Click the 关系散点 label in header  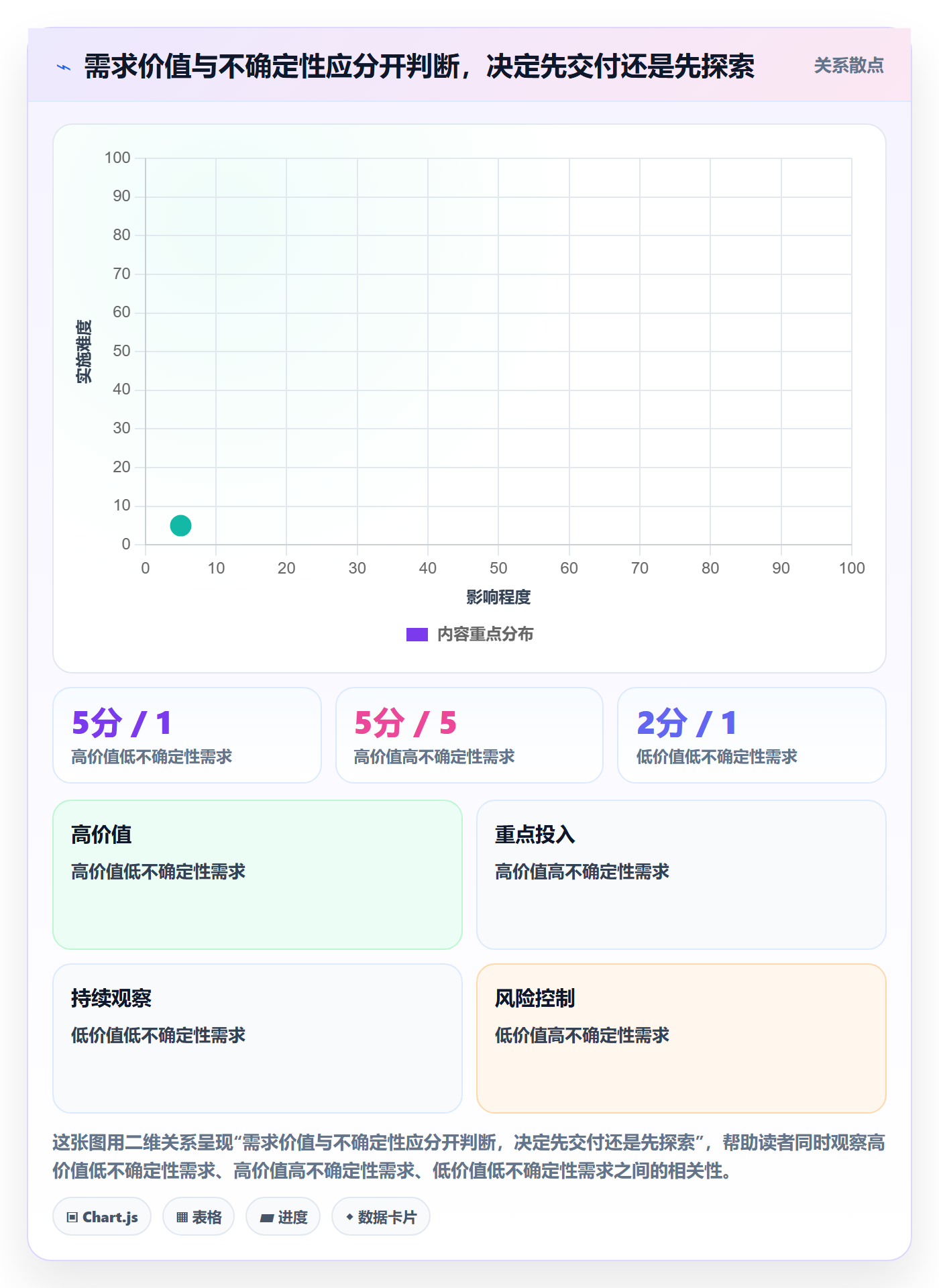(x=848, y=66)
